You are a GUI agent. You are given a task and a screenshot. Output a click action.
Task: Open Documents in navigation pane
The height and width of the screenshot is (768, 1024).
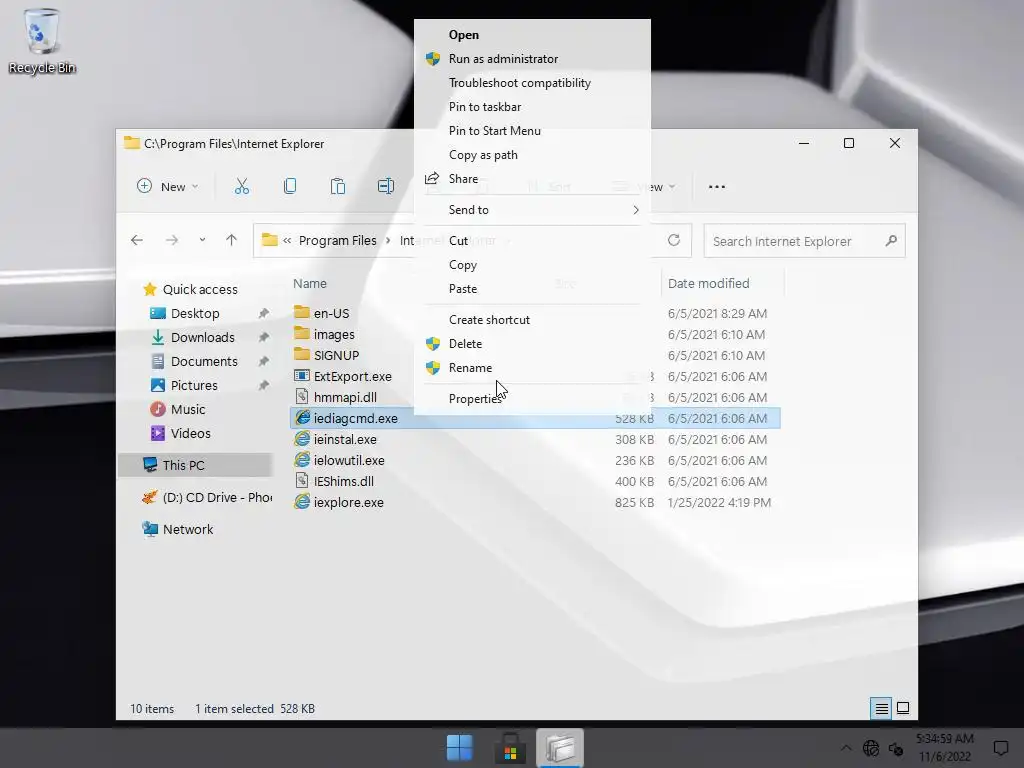204,361
